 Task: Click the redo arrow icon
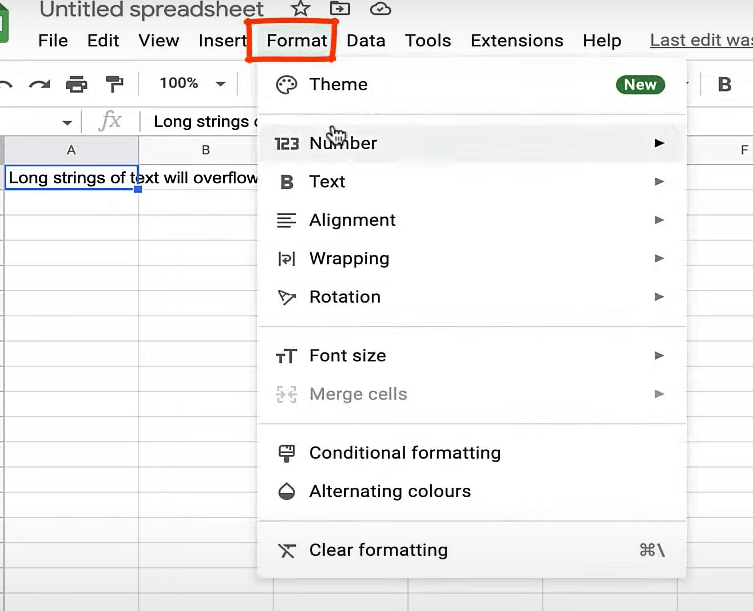[x=39, y=84]
